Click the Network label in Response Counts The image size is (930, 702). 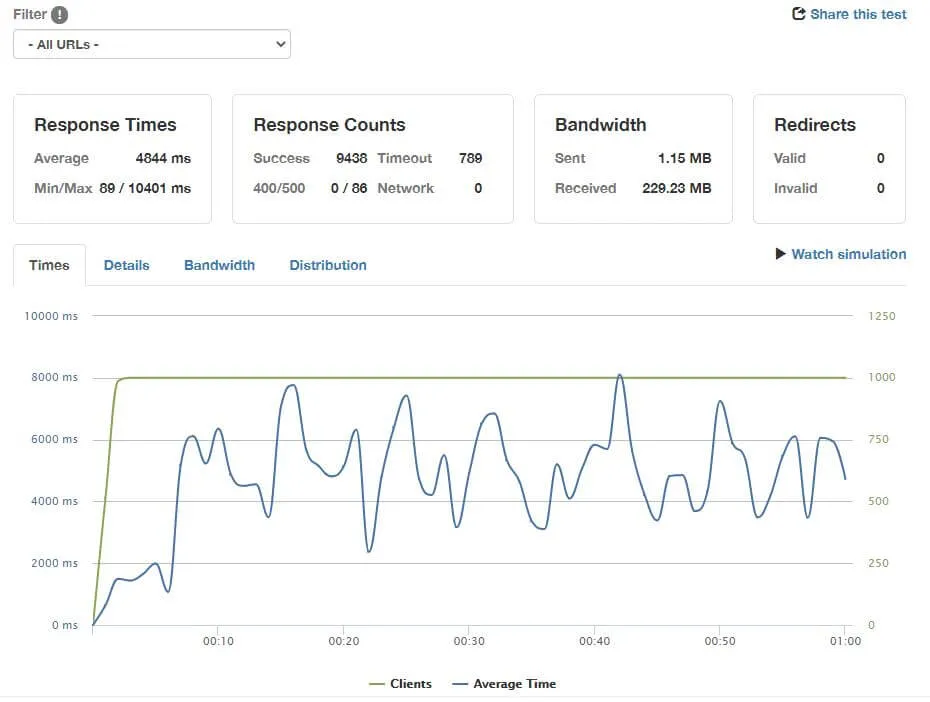tap(406, 189)
